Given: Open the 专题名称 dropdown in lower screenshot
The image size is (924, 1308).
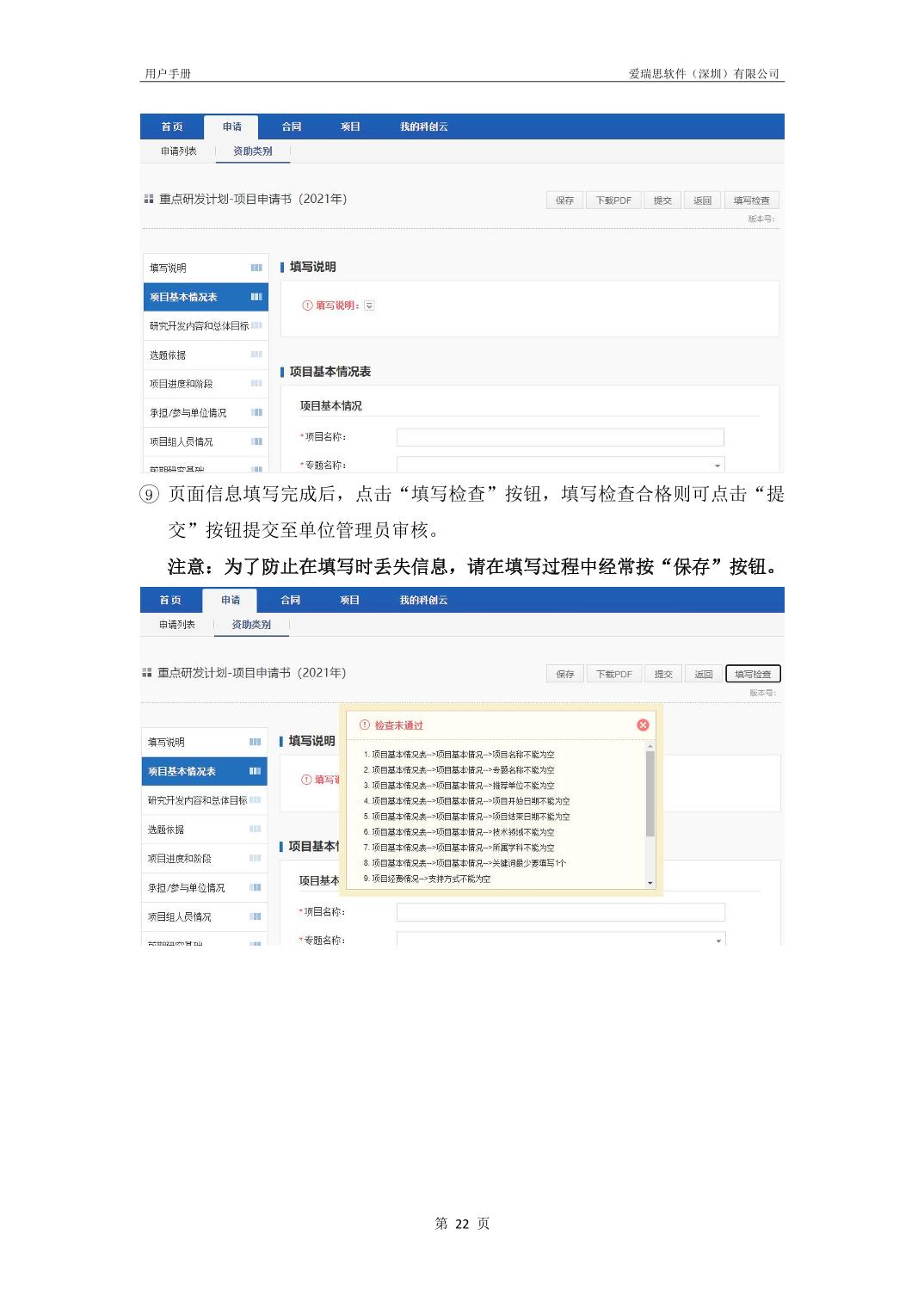Looking at the screenshot, I should click(x=718, y=941).
